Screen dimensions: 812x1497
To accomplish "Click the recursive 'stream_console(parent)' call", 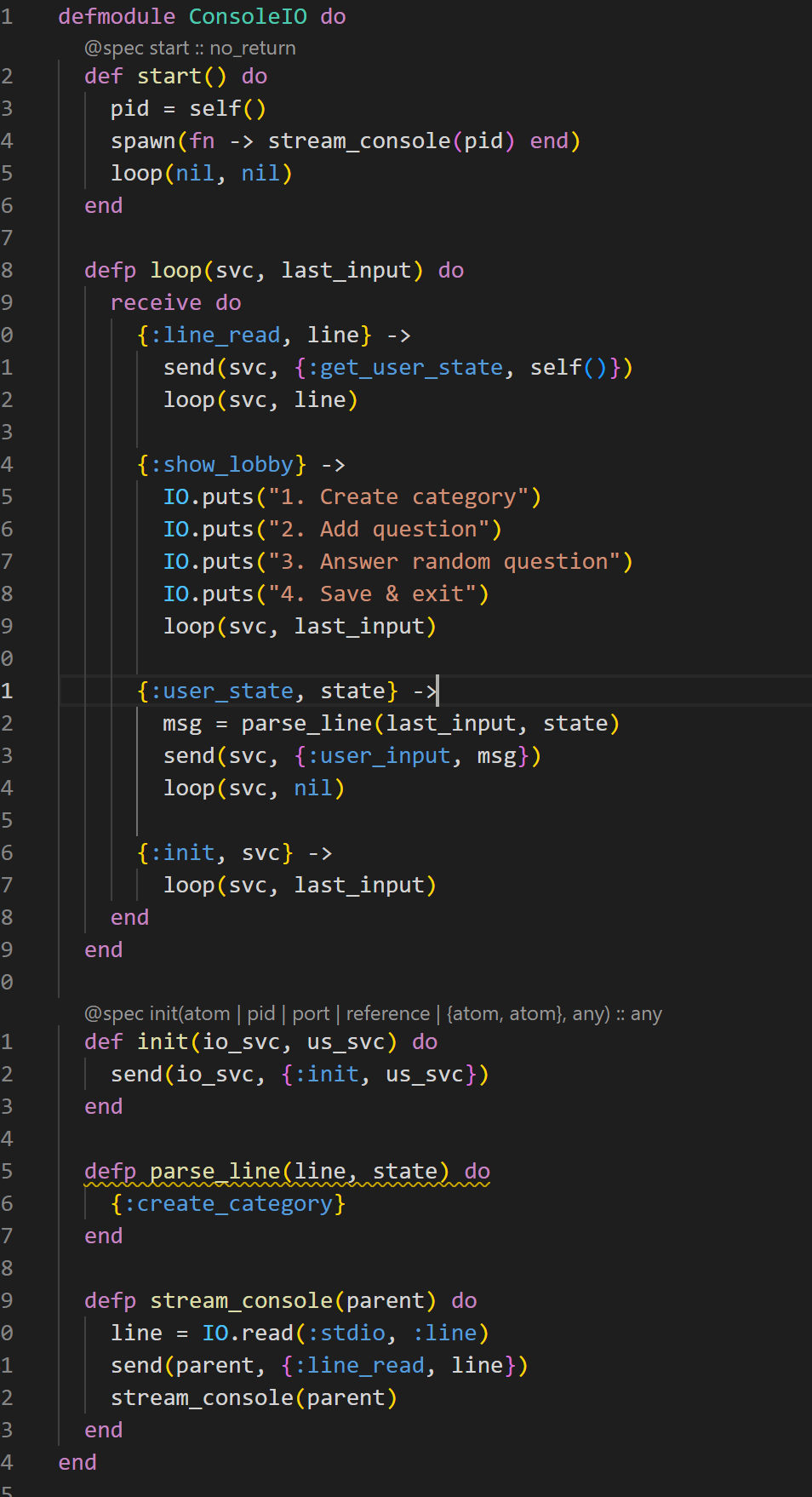I will [x=254, y=1398].
